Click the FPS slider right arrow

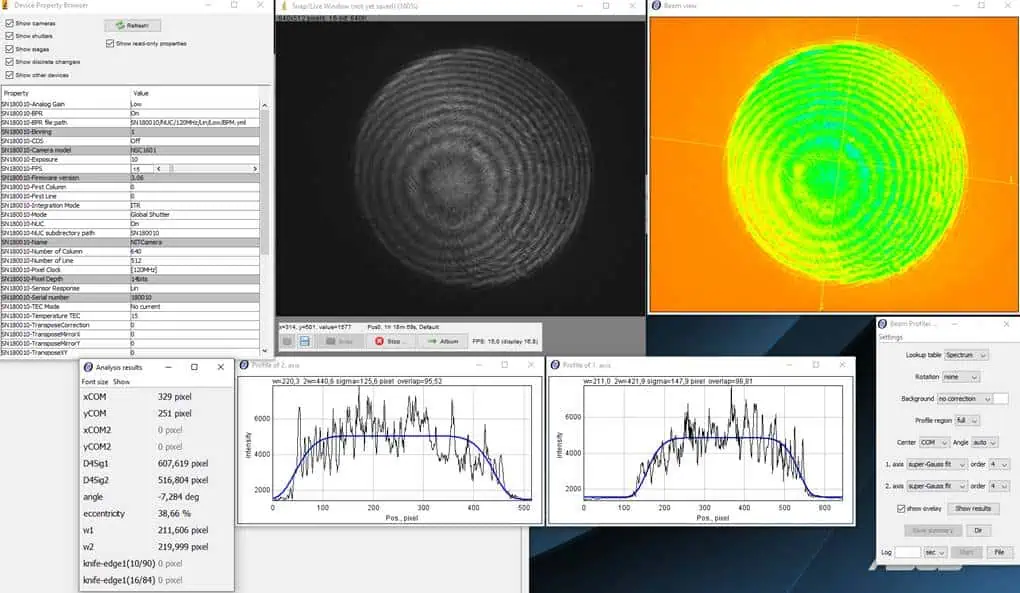pyautogui.click(x=255, y=168)
